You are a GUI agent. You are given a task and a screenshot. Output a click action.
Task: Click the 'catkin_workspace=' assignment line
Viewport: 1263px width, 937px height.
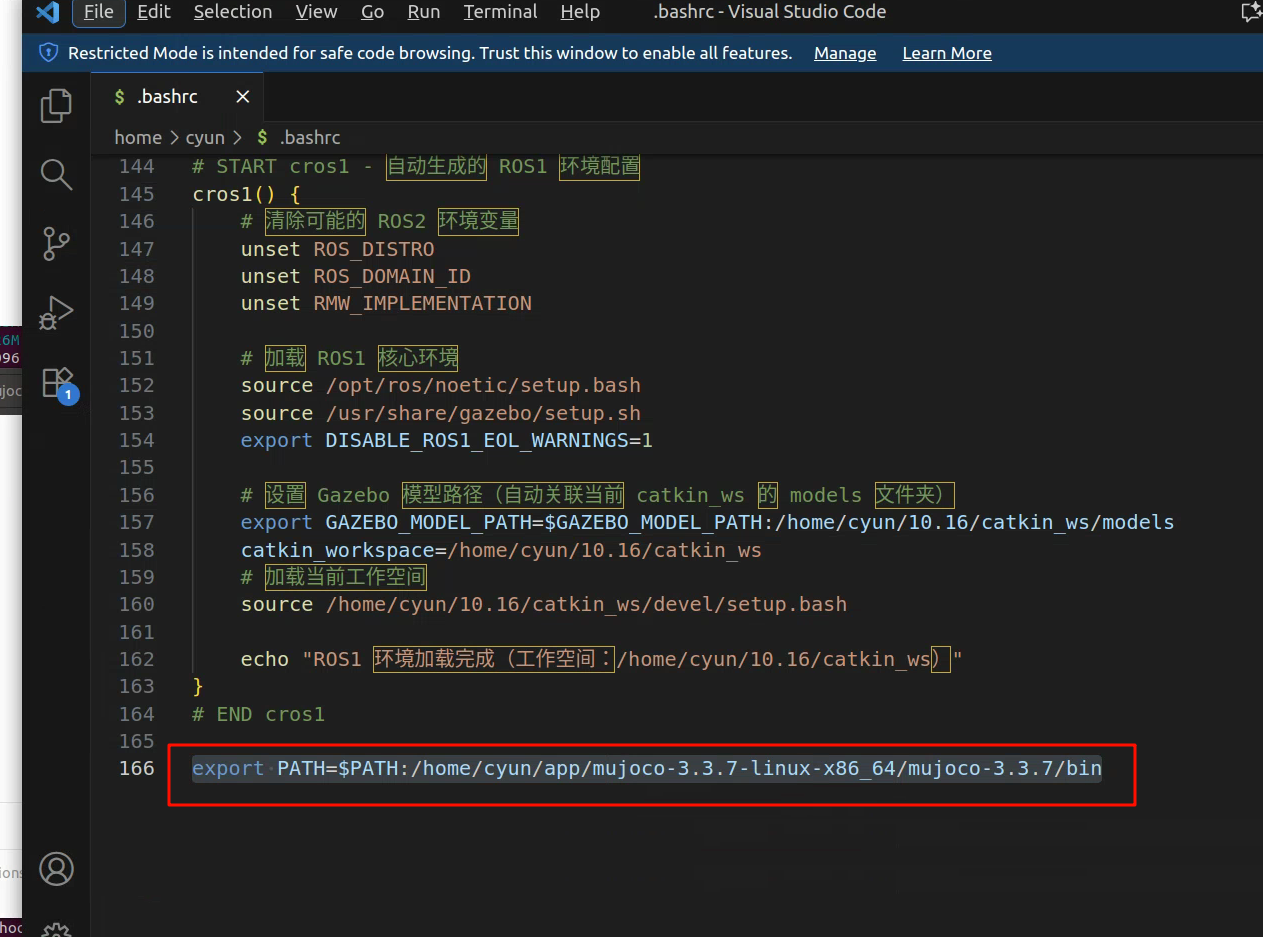(x=501, y=550)
